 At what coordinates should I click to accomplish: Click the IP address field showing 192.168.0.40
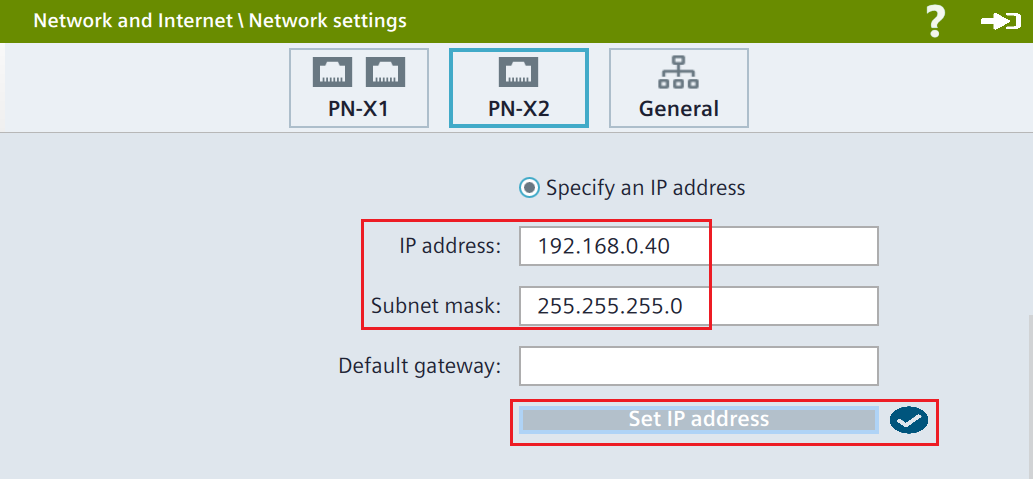coord(698,246)
